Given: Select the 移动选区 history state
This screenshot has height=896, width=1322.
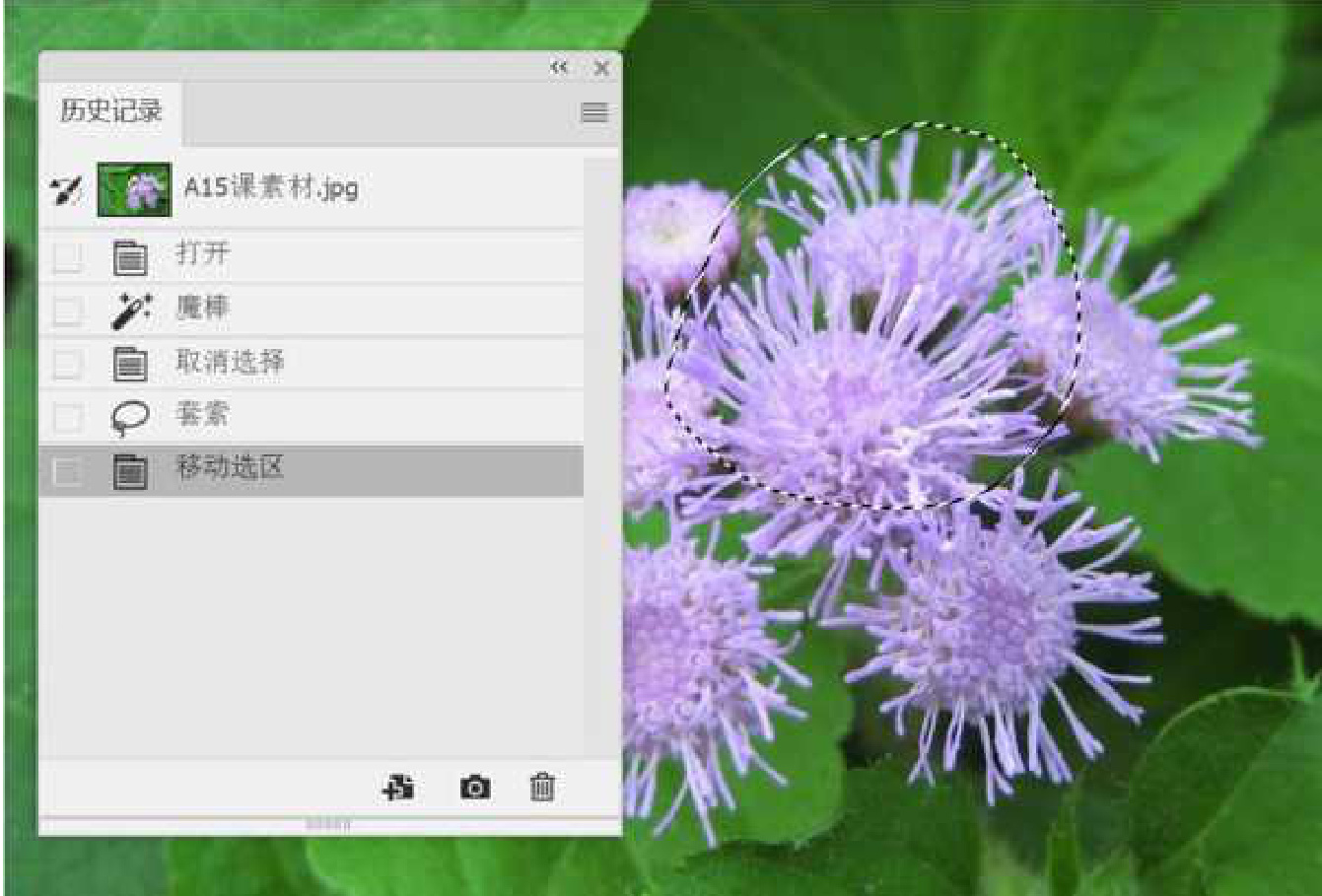Looking at the screenshot, I should click(231, 468).
